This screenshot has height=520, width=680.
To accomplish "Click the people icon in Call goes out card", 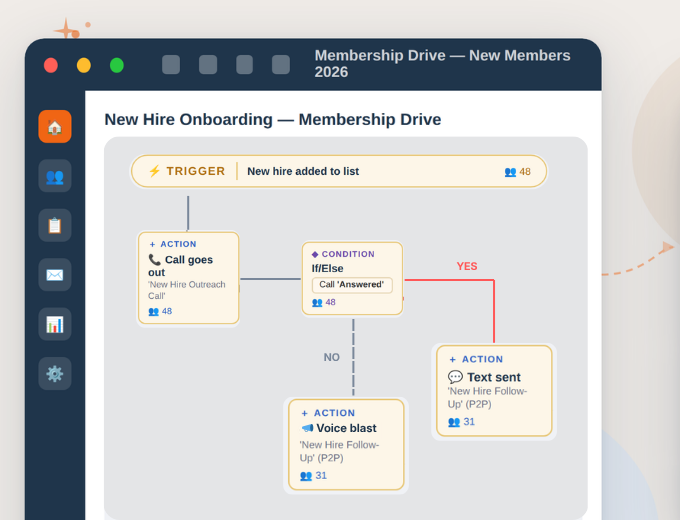I will pyautogui.click(x=154, y=311).
